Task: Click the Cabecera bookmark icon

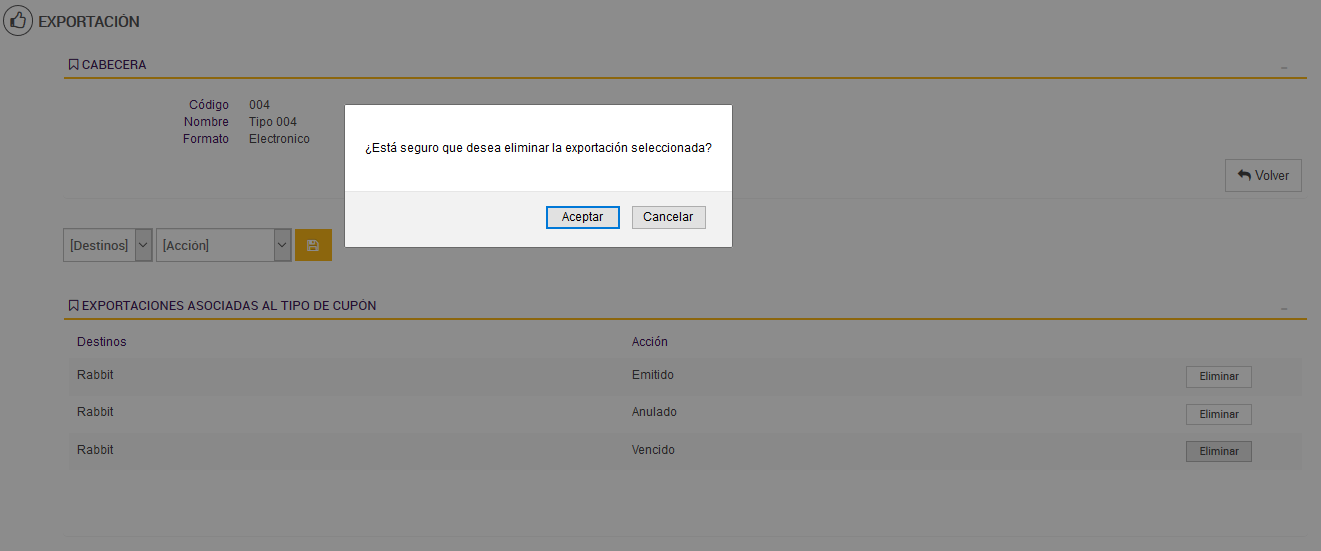Action: (73, 65)
